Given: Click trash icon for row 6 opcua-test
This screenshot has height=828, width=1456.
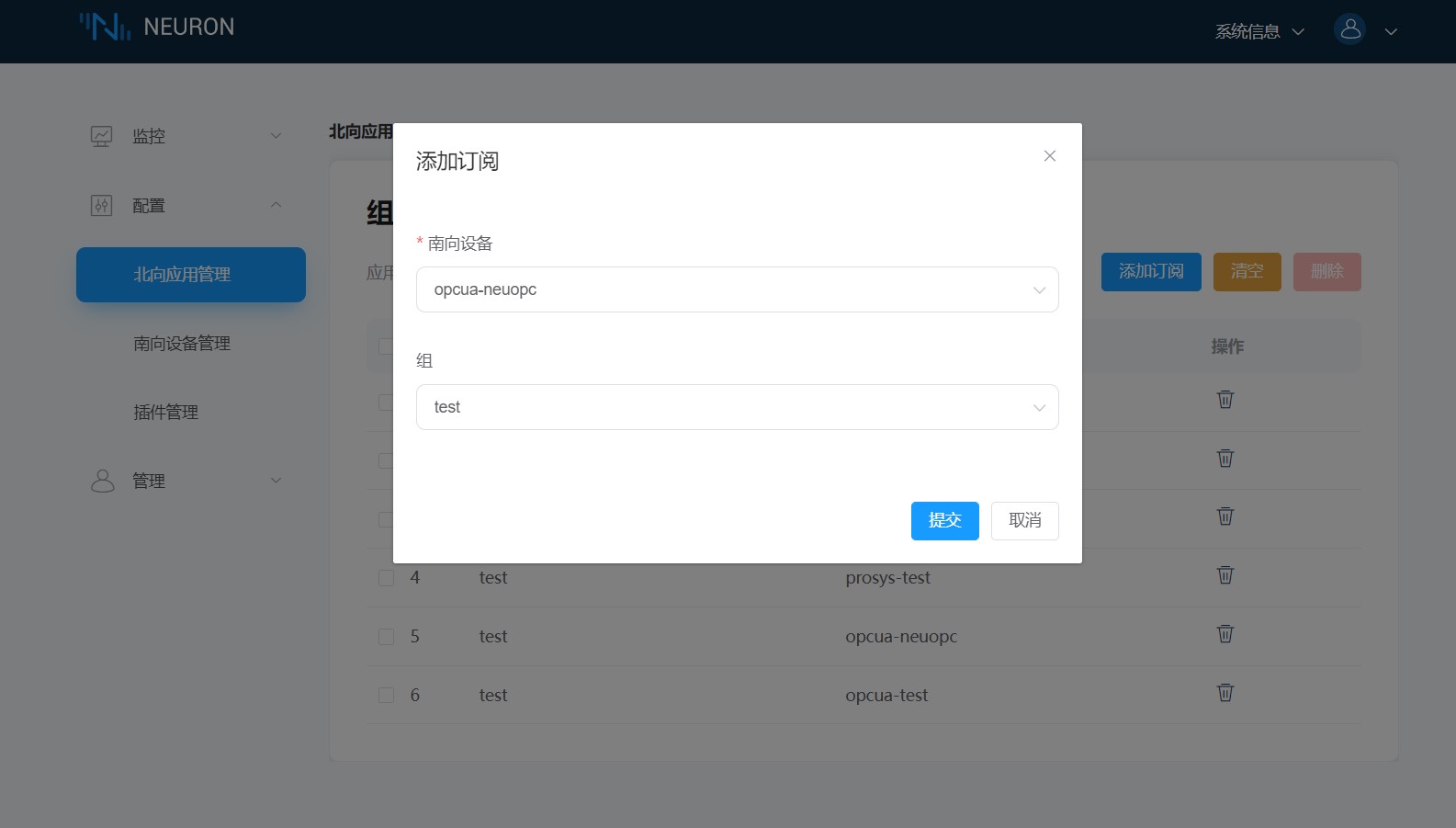Looking at the screenshot, I should 1225,694.
